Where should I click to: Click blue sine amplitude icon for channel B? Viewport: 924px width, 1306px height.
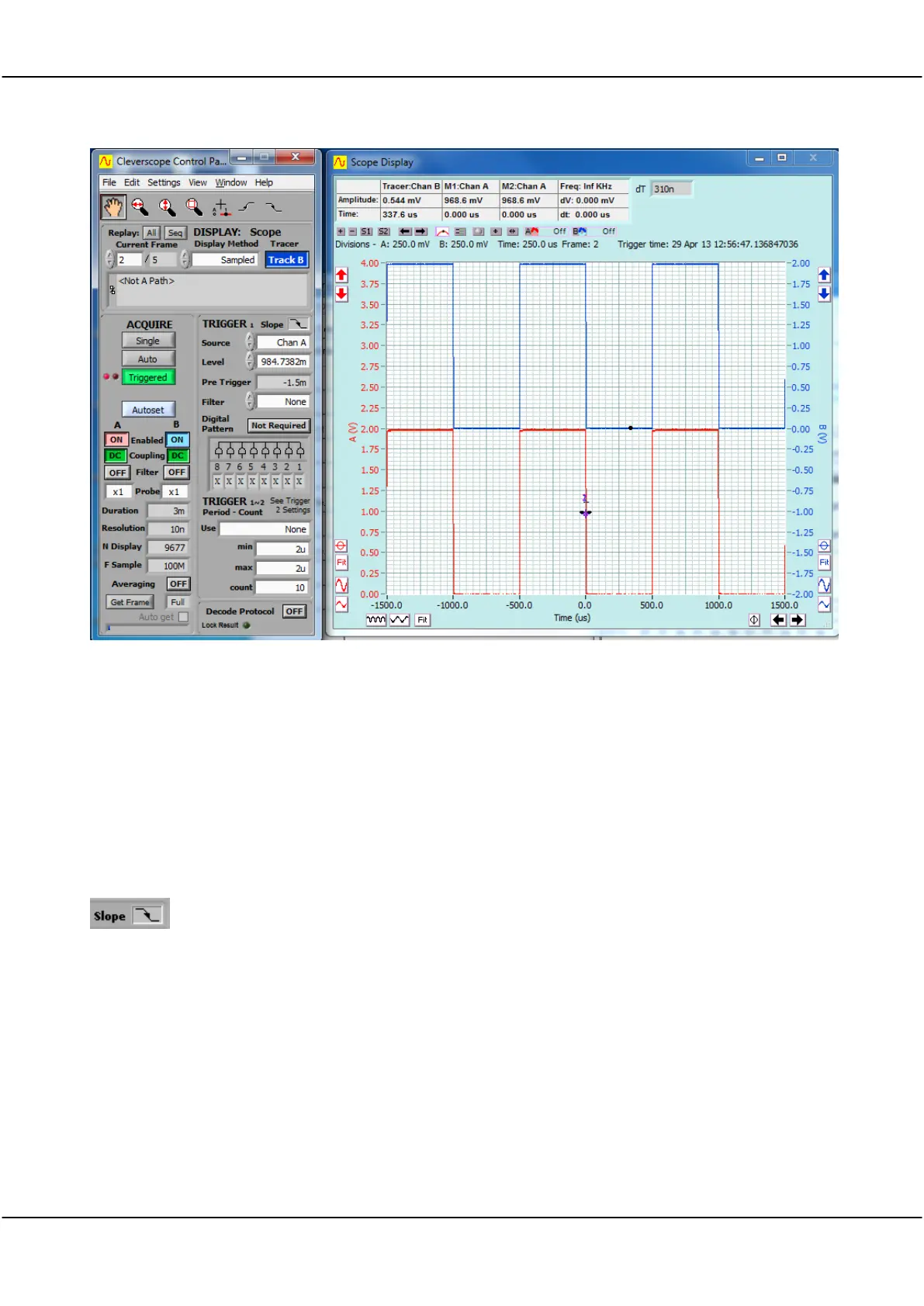point(824,585)
